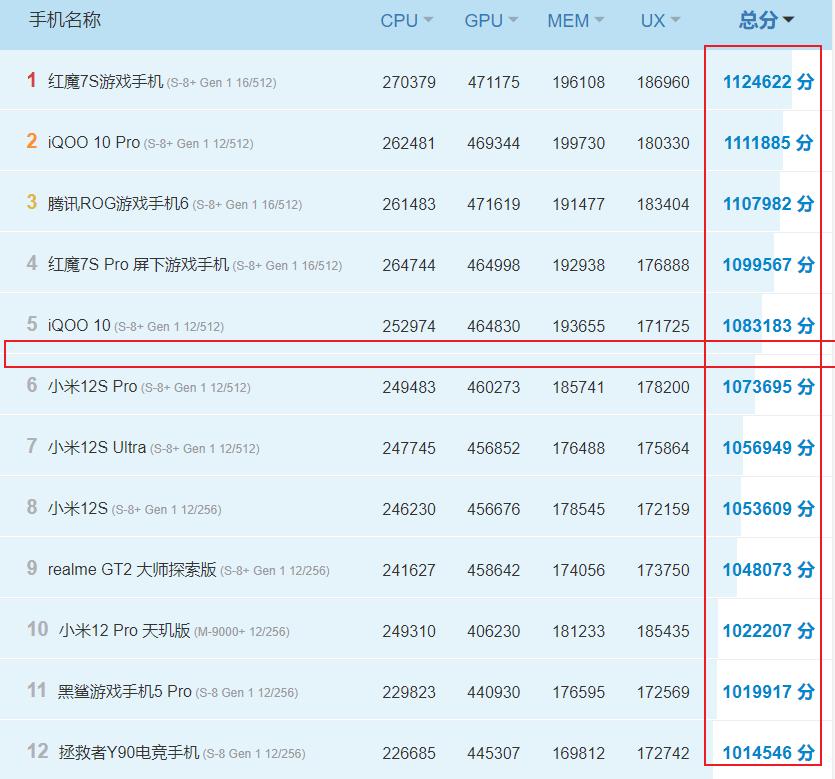The image size is (835, 779).
Task: Click MEM score 176595
Action: click(x=578, y=692)
